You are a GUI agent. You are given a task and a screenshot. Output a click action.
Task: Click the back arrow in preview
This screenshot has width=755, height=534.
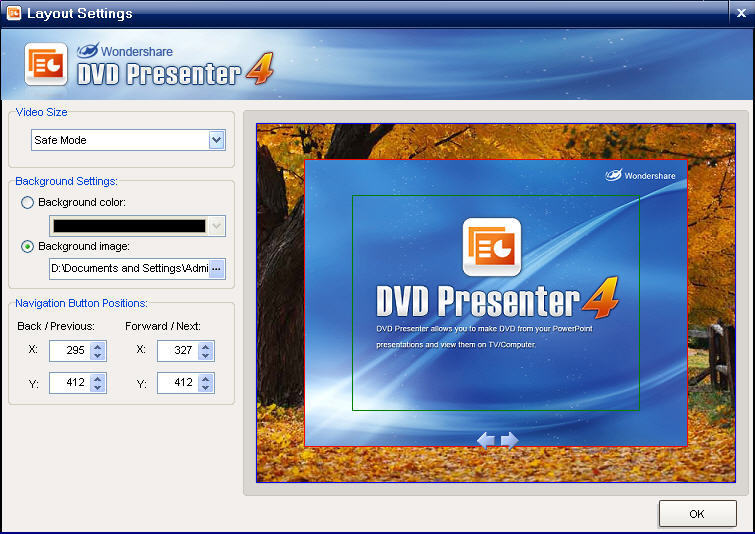pos(485,440)
